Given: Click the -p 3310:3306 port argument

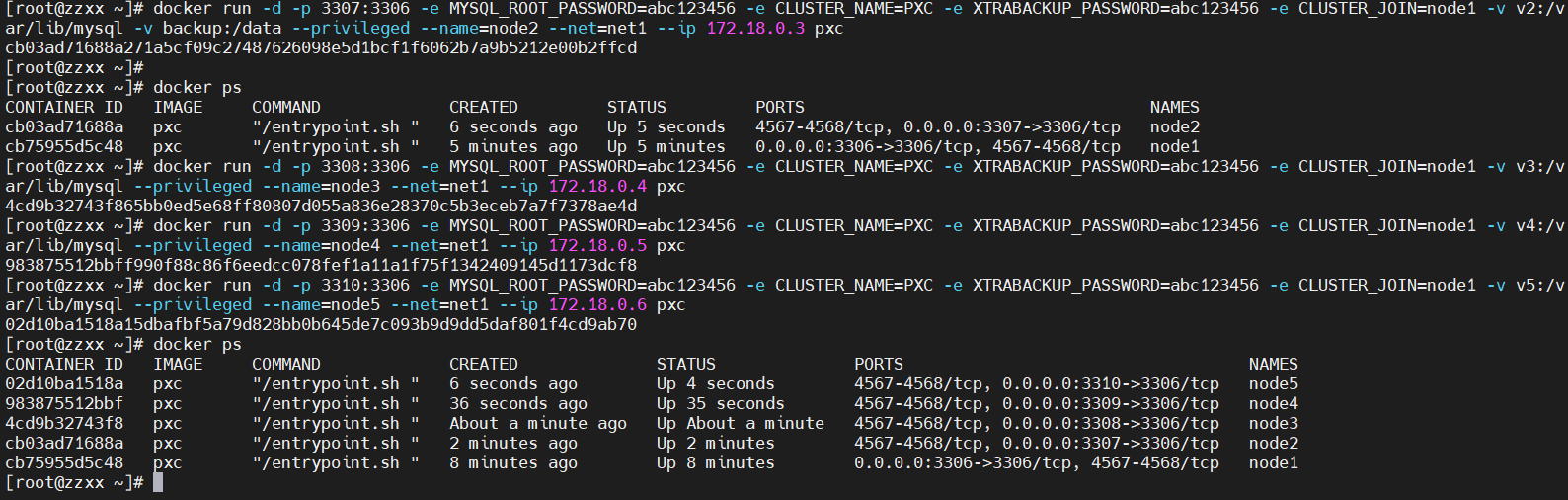Looking at the screenshot, I should pos(351,285).
